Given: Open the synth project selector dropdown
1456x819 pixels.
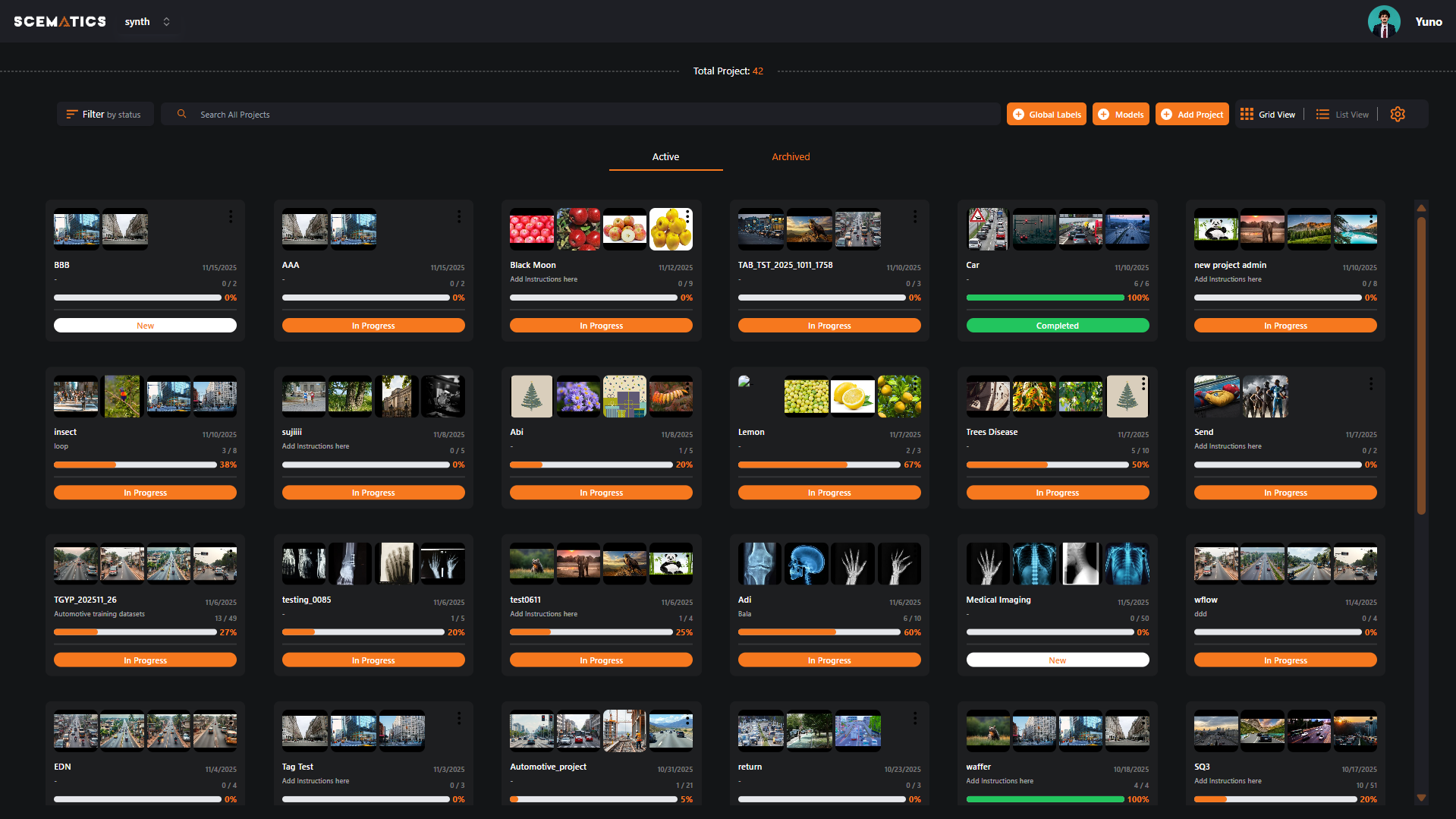Looking at the screenshot, I should coord(147,21).
